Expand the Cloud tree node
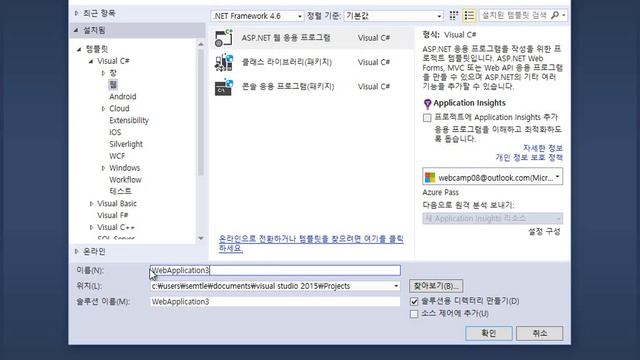This screenshot has width=640, height=360. pos(103,109)
